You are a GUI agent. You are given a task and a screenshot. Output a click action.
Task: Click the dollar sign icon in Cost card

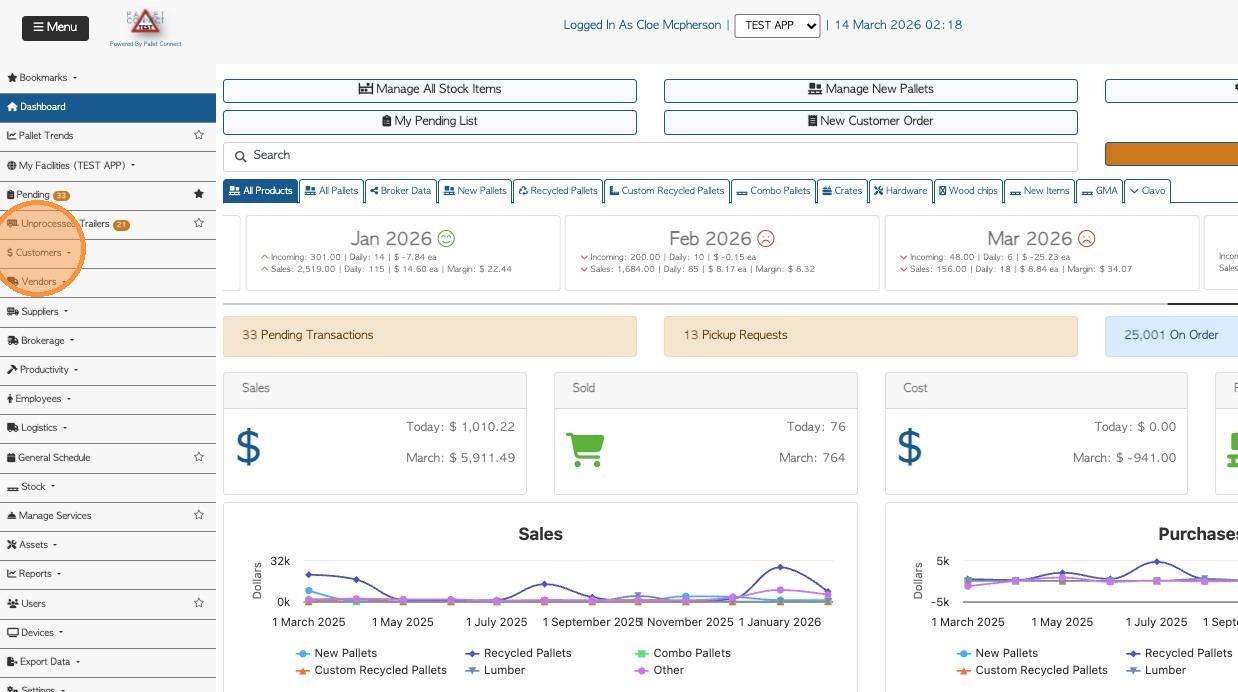[x=909, y=447]
